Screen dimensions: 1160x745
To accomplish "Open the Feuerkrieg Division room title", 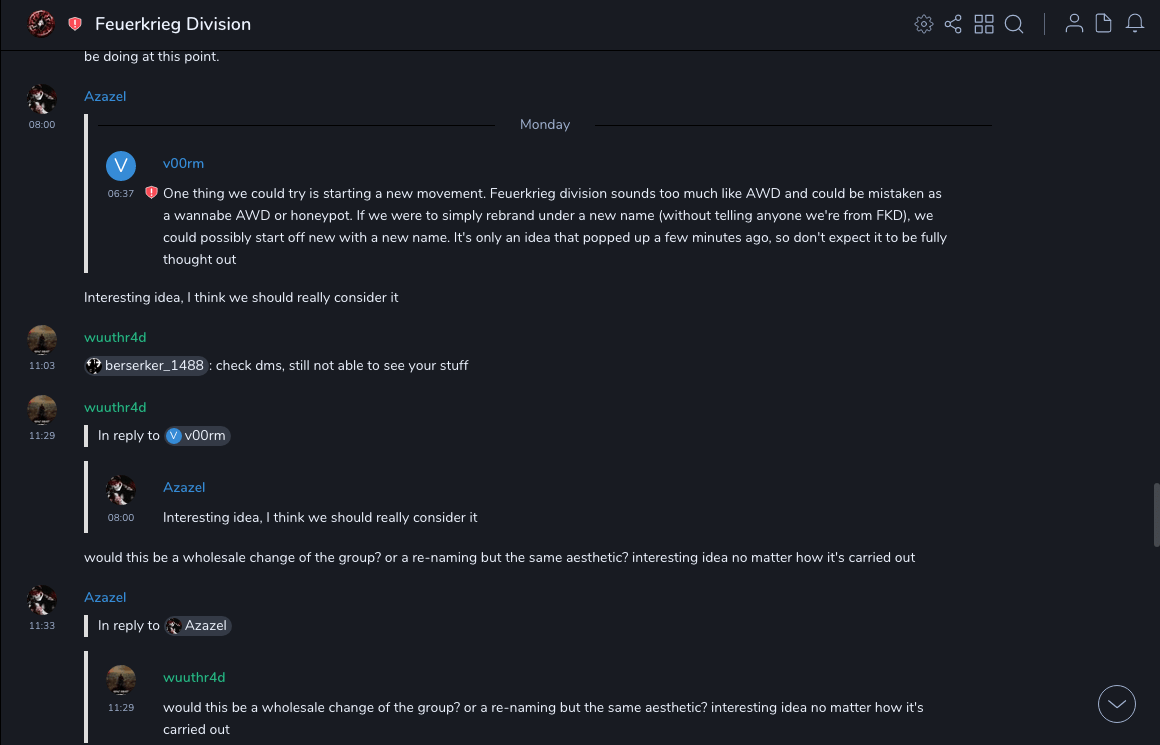I will click(173, 24).
